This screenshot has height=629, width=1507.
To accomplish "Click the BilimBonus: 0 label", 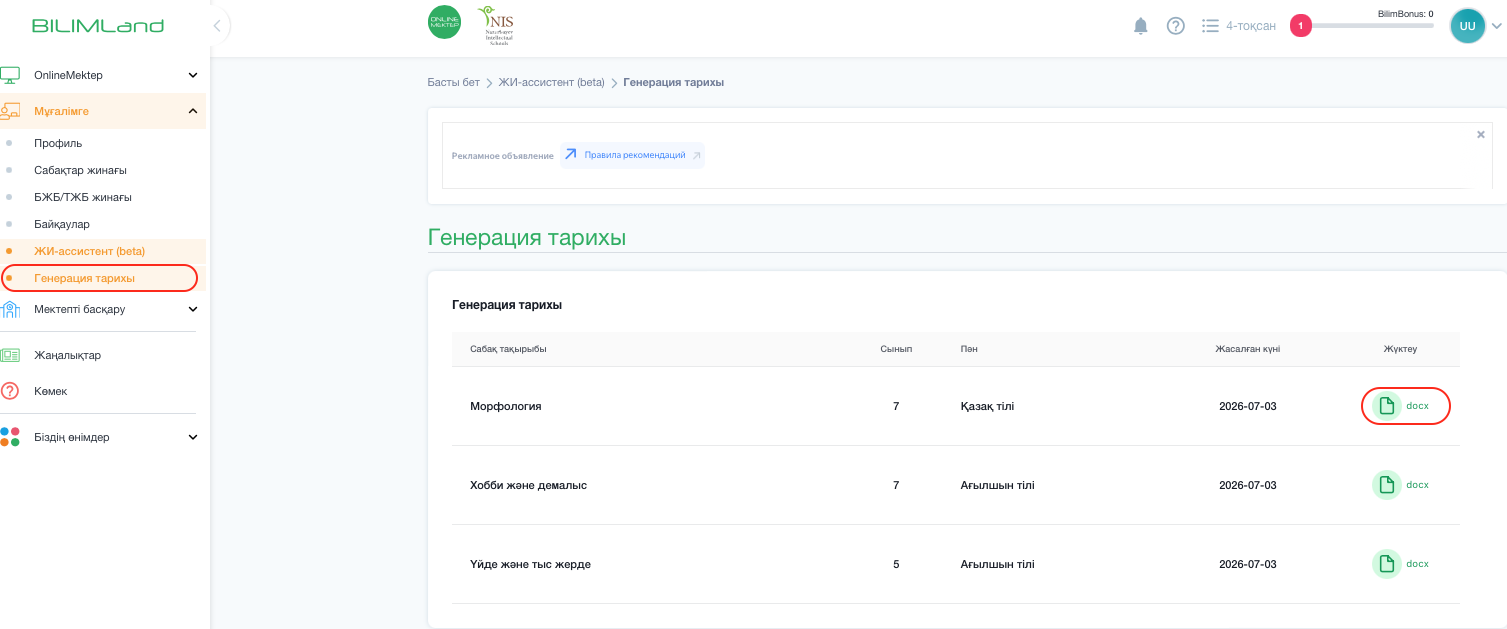I will pyautogui.click(x=1405, y=14).
